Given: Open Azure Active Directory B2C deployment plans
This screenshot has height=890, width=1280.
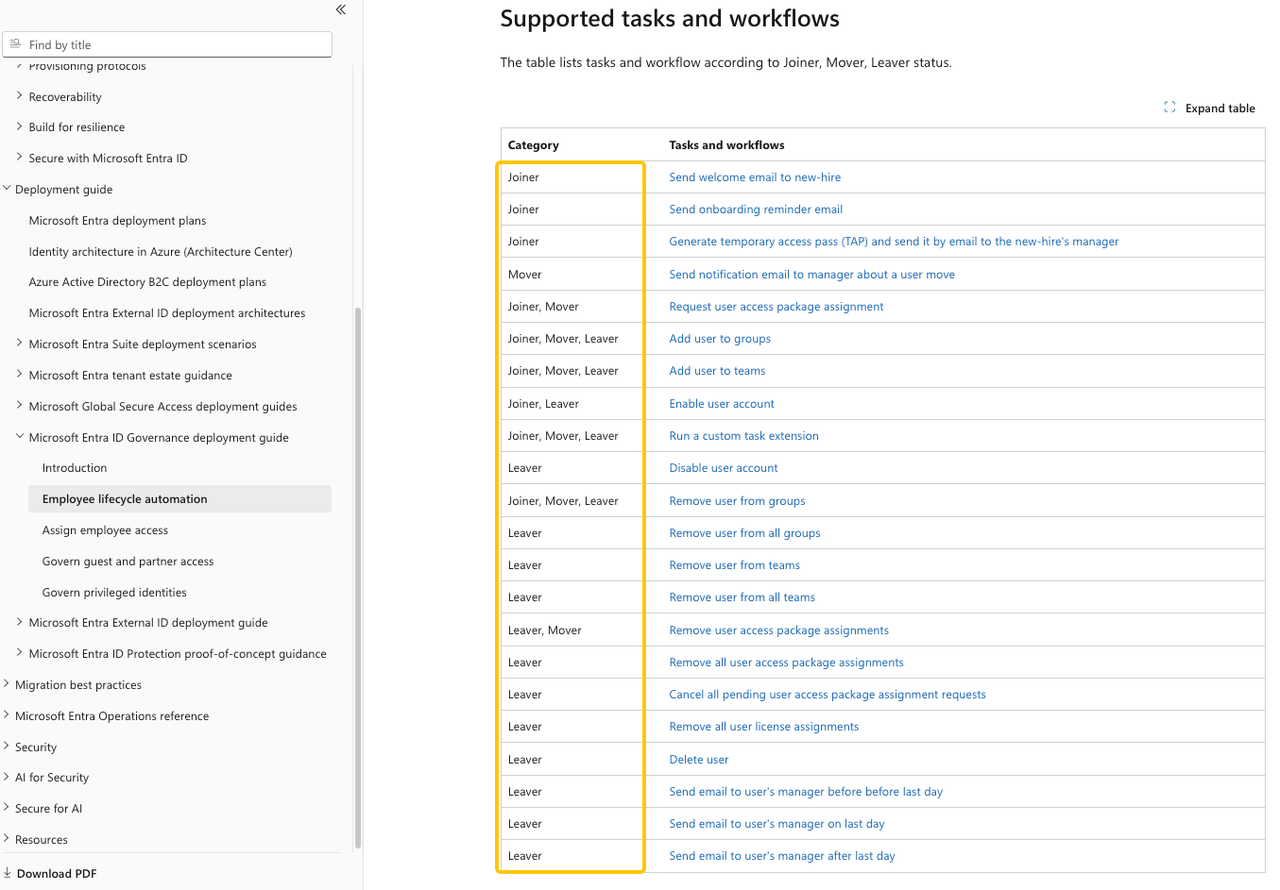Looking at the screenshot, I should (148, 282).
